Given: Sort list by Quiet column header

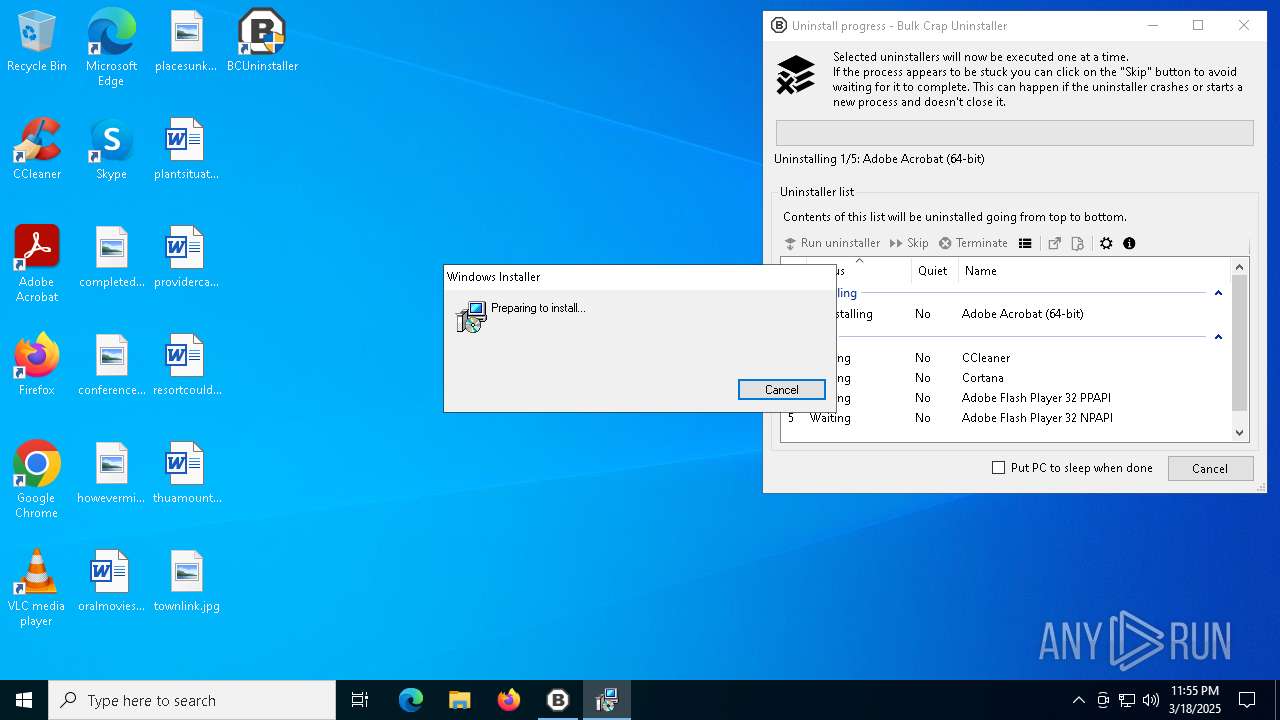Looking at the screenshot, I should tap(933, 271).
